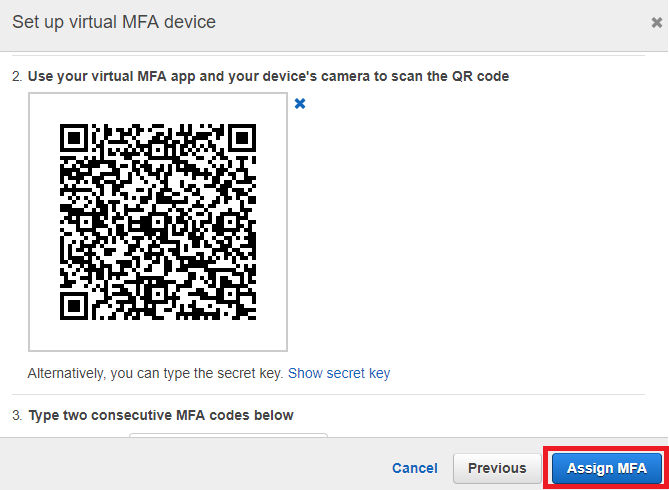Click the step number 2 marker

(15, 76)
